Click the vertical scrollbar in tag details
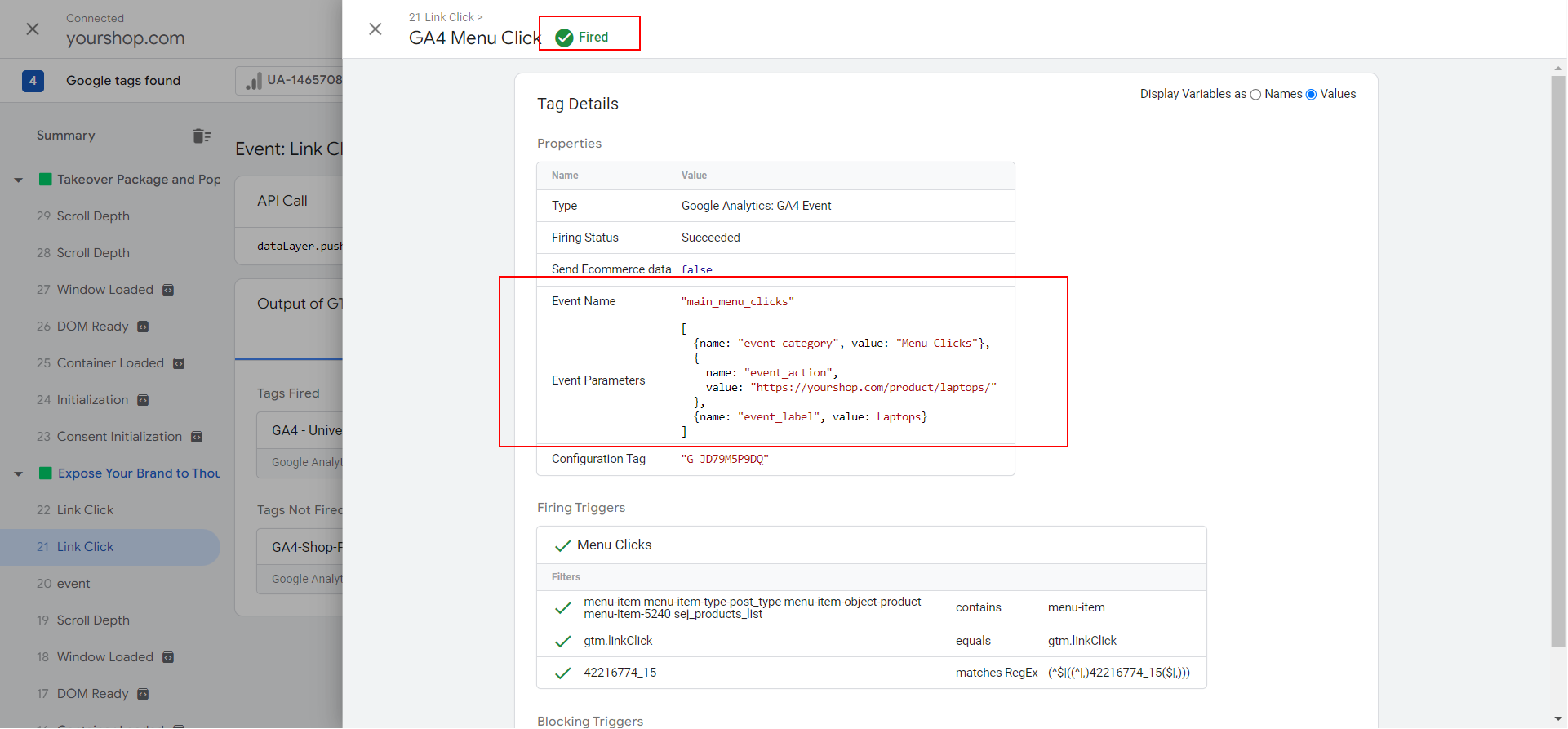1568x729 pixels. (x=1557, y=359)
